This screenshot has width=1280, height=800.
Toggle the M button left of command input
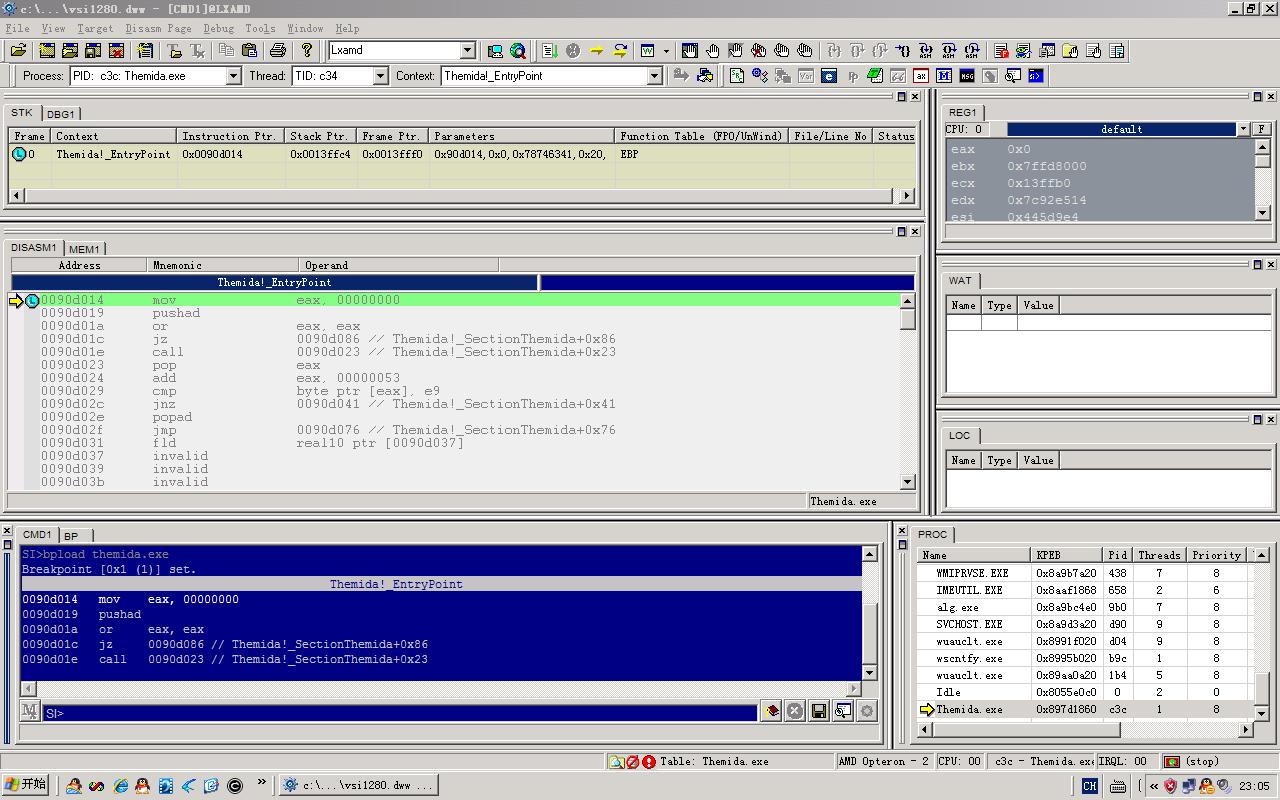pos(30,711)
